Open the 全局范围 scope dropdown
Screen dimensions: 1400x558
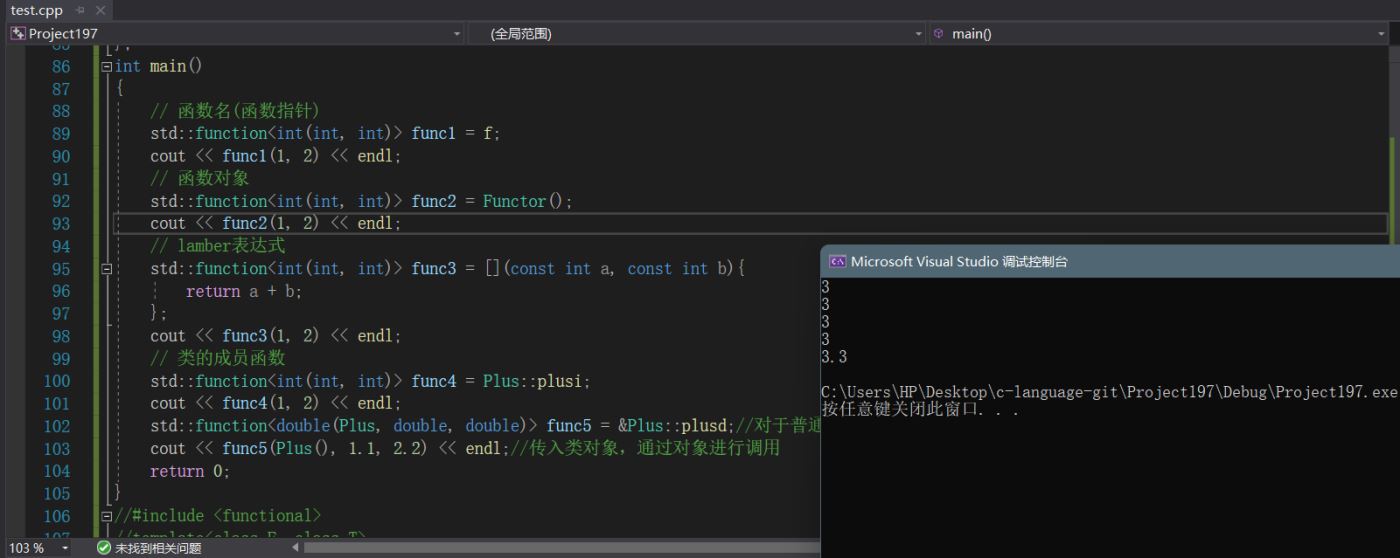click(919, 34)
